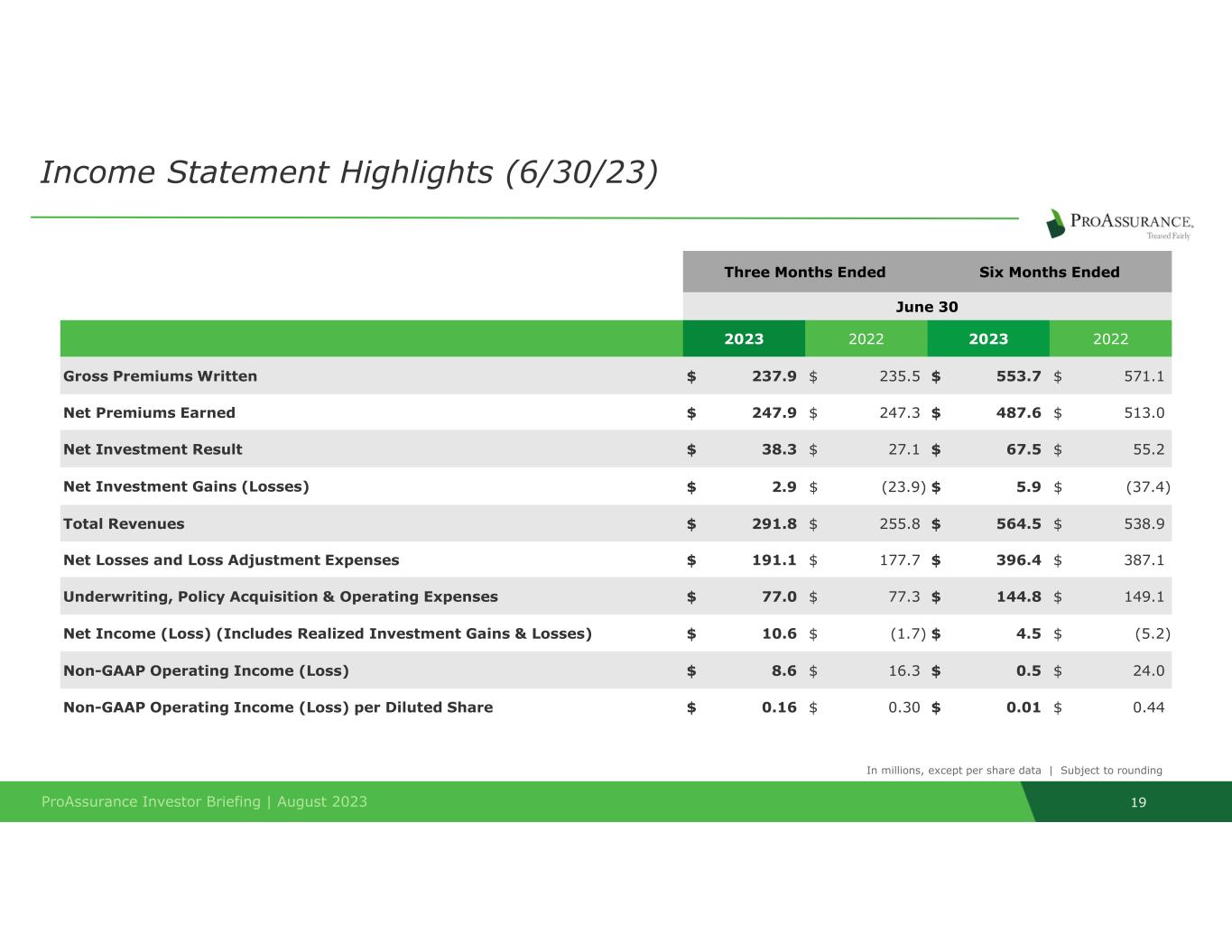Click the Total Revenues value 291.8
The width and height of the screenshot is (1232, 952).
click(773, 524)
